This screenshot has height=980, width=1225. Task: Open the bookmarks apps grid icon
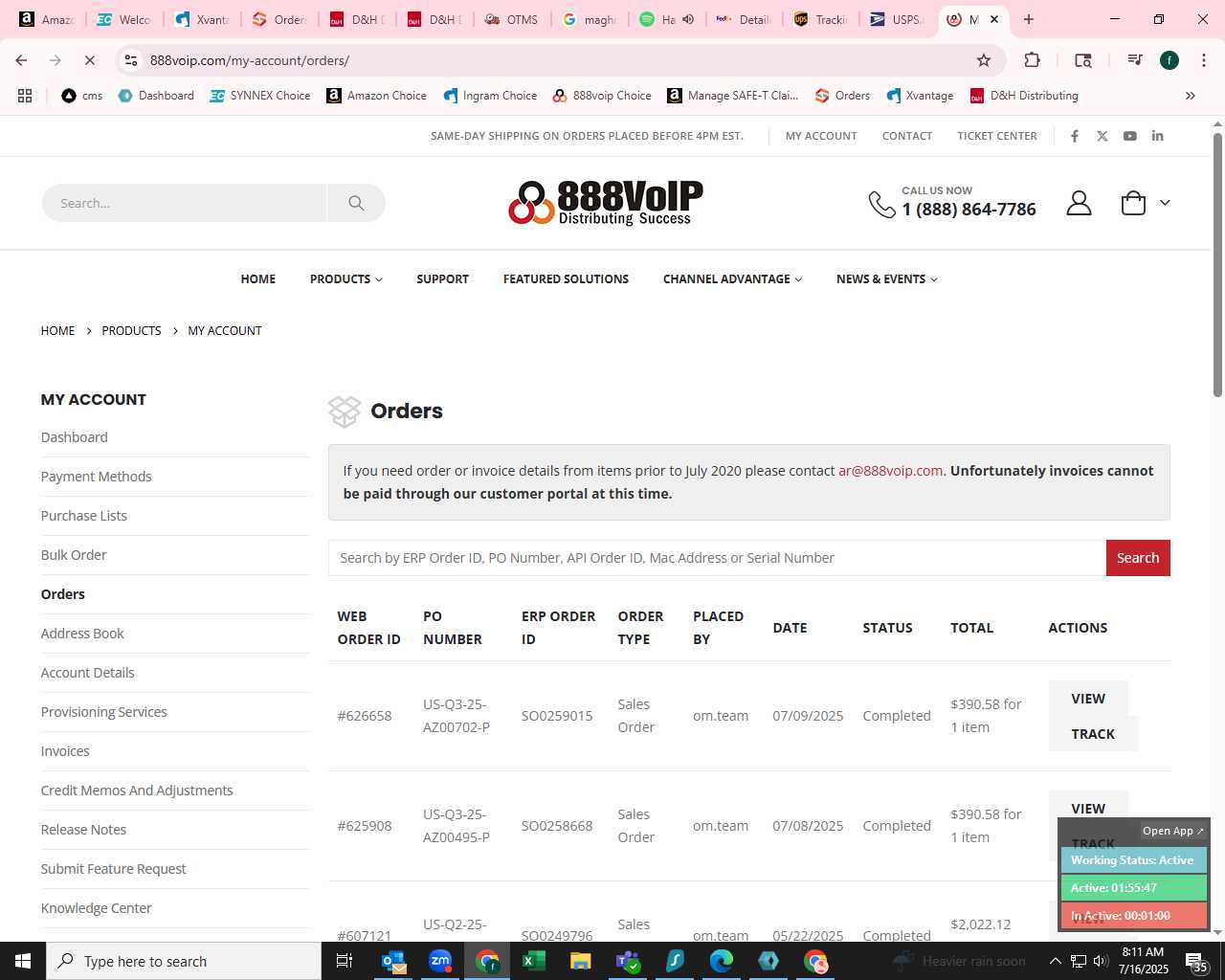[x=25, y=96]
